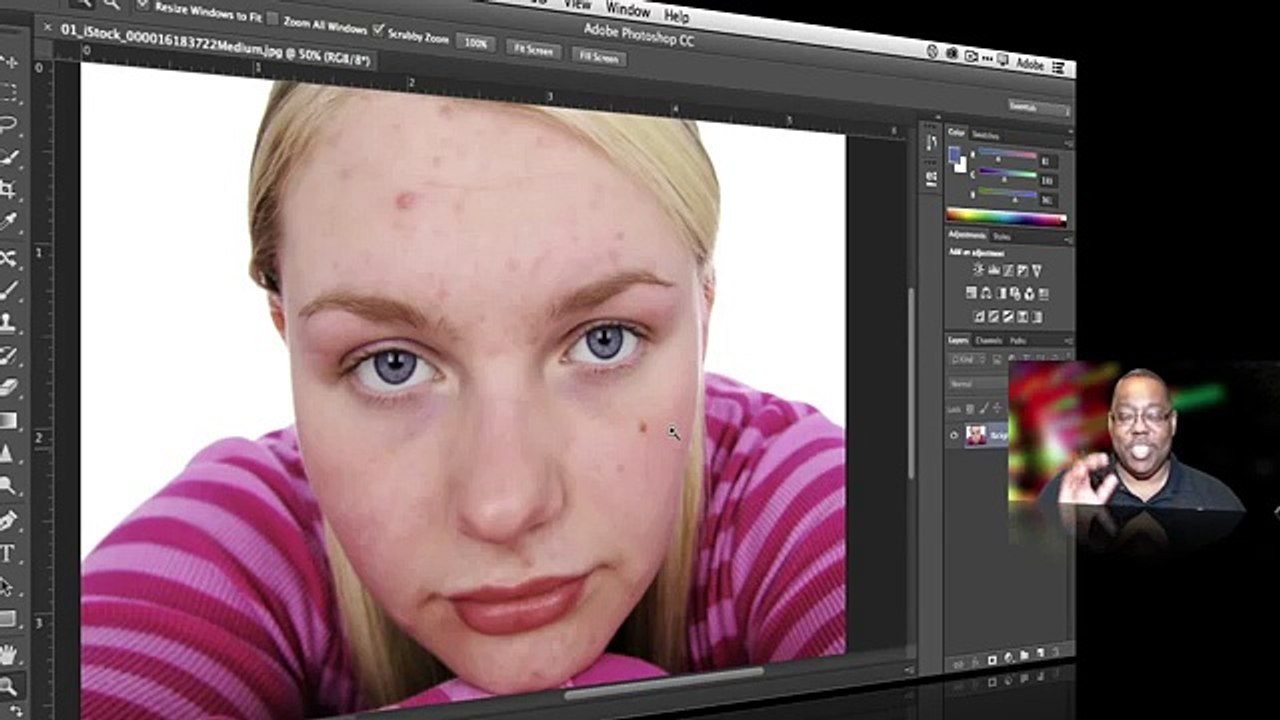Viewport: 1280px width, 720px height.
Task: Click the foreground color swatch
Action: [x=954, y=155]
